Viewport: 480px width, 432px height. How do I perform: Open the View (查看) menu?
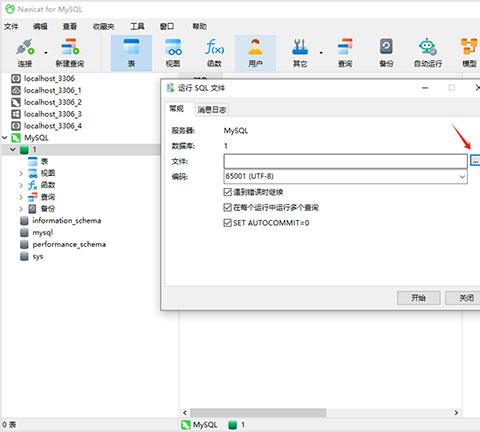pos(70,26)
